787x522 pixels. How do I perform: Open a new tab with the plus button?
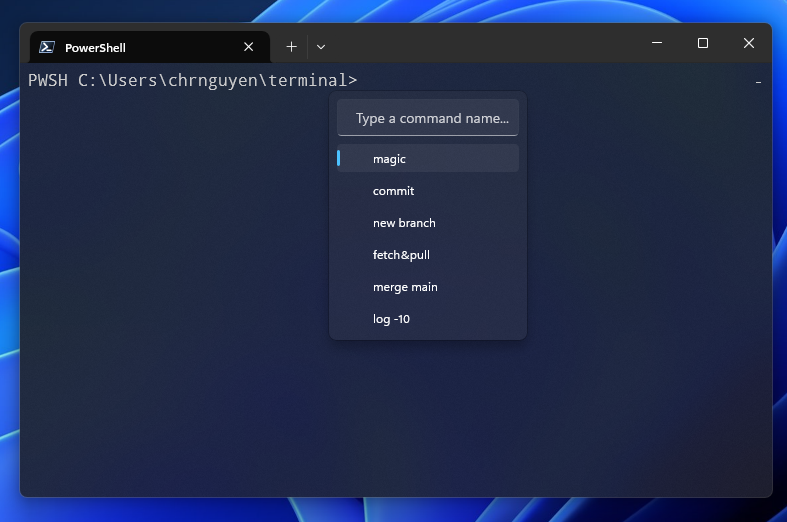pos(291,47)
